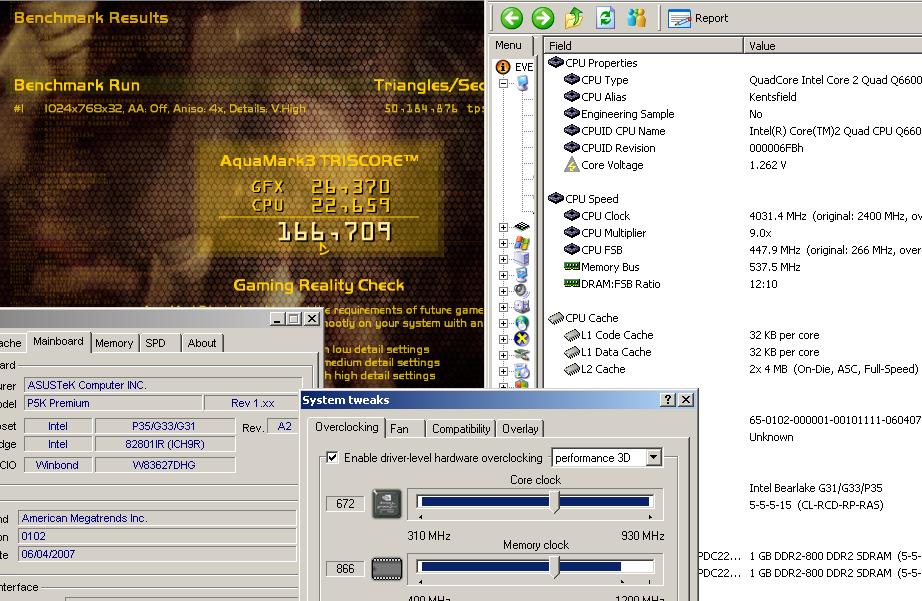Open the performance 3D dropdown

pyautogui.click(x=653, y=458)
